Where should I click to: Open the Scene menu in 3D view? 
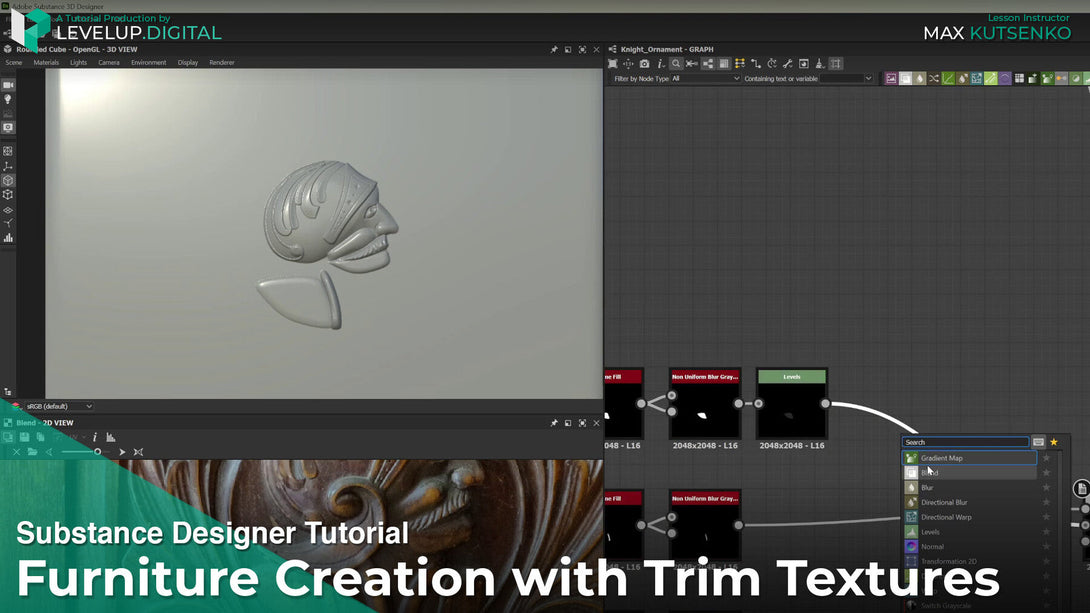click(14, 63)
